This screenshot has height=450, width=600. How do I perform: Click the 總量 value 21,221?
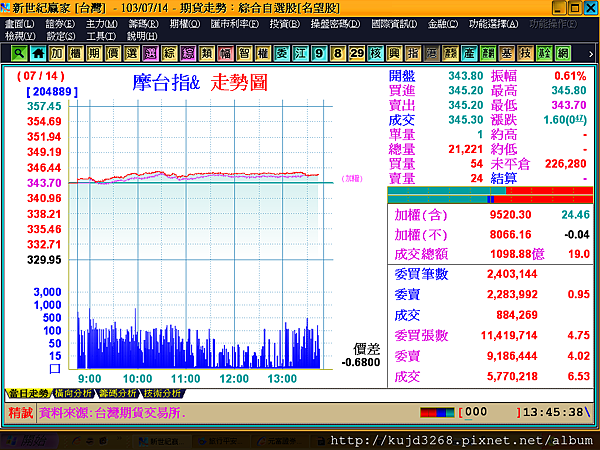click(466, 149)
